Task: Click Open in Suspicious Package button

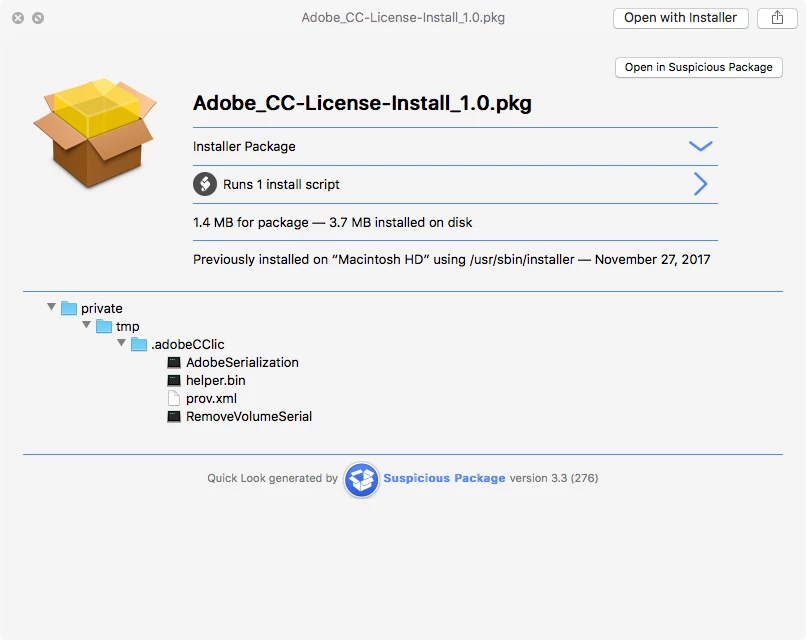Action: 699,67
